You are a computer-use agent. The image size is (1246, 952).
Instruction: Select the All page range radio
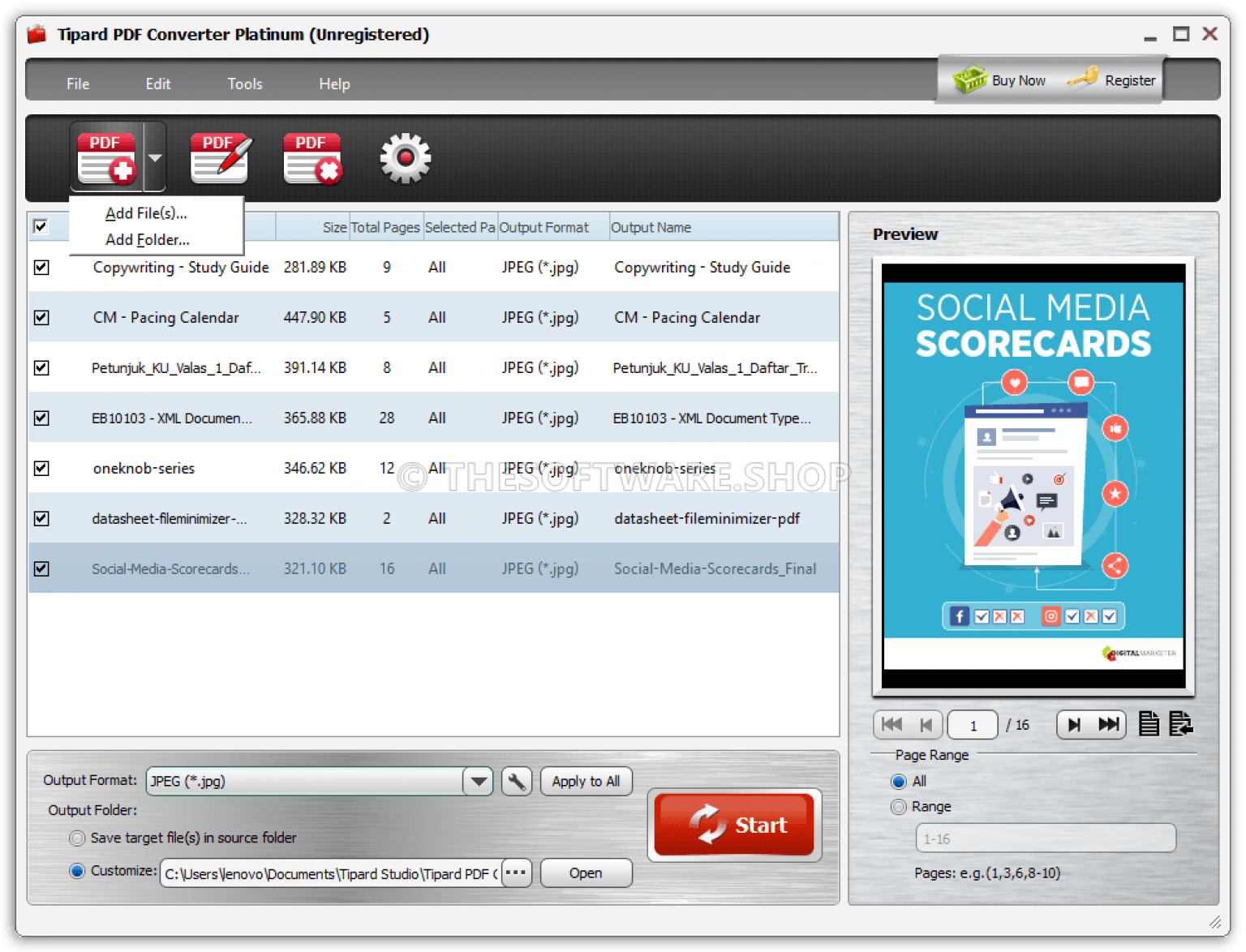click(x=898, y=782)
